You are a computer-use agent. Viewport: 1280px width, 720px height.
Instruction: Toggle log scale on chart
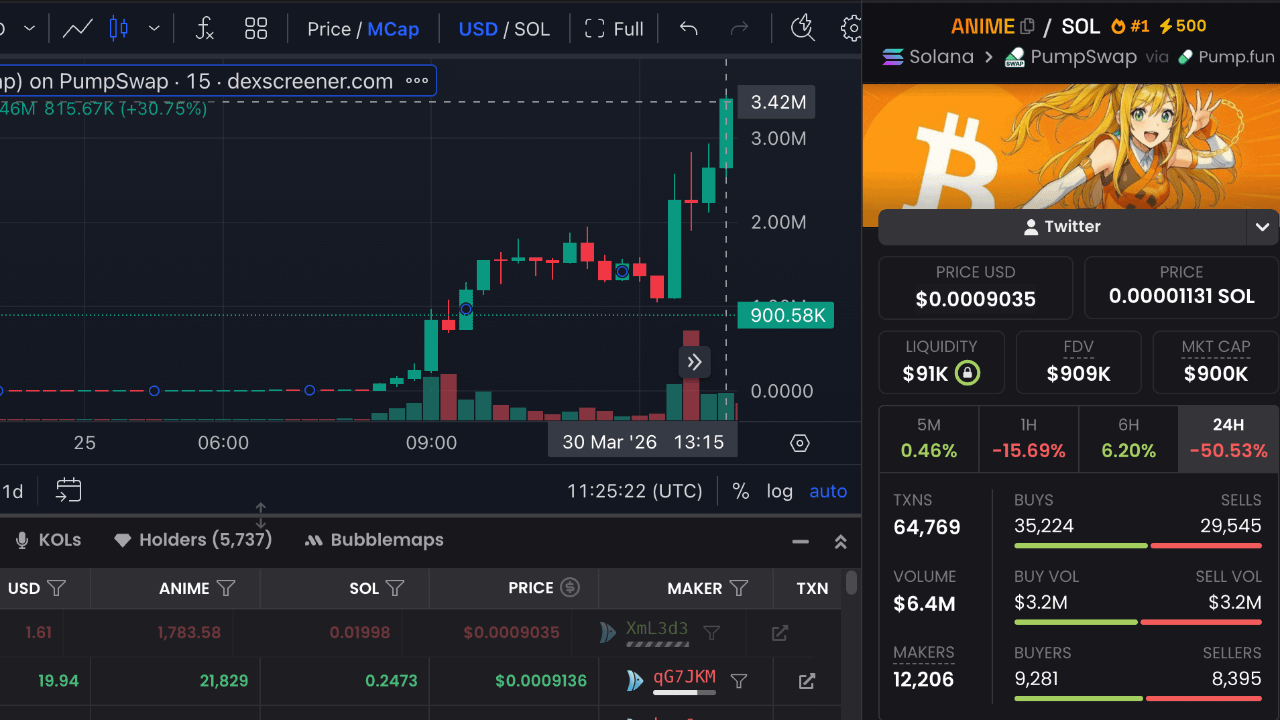[780, 491]
